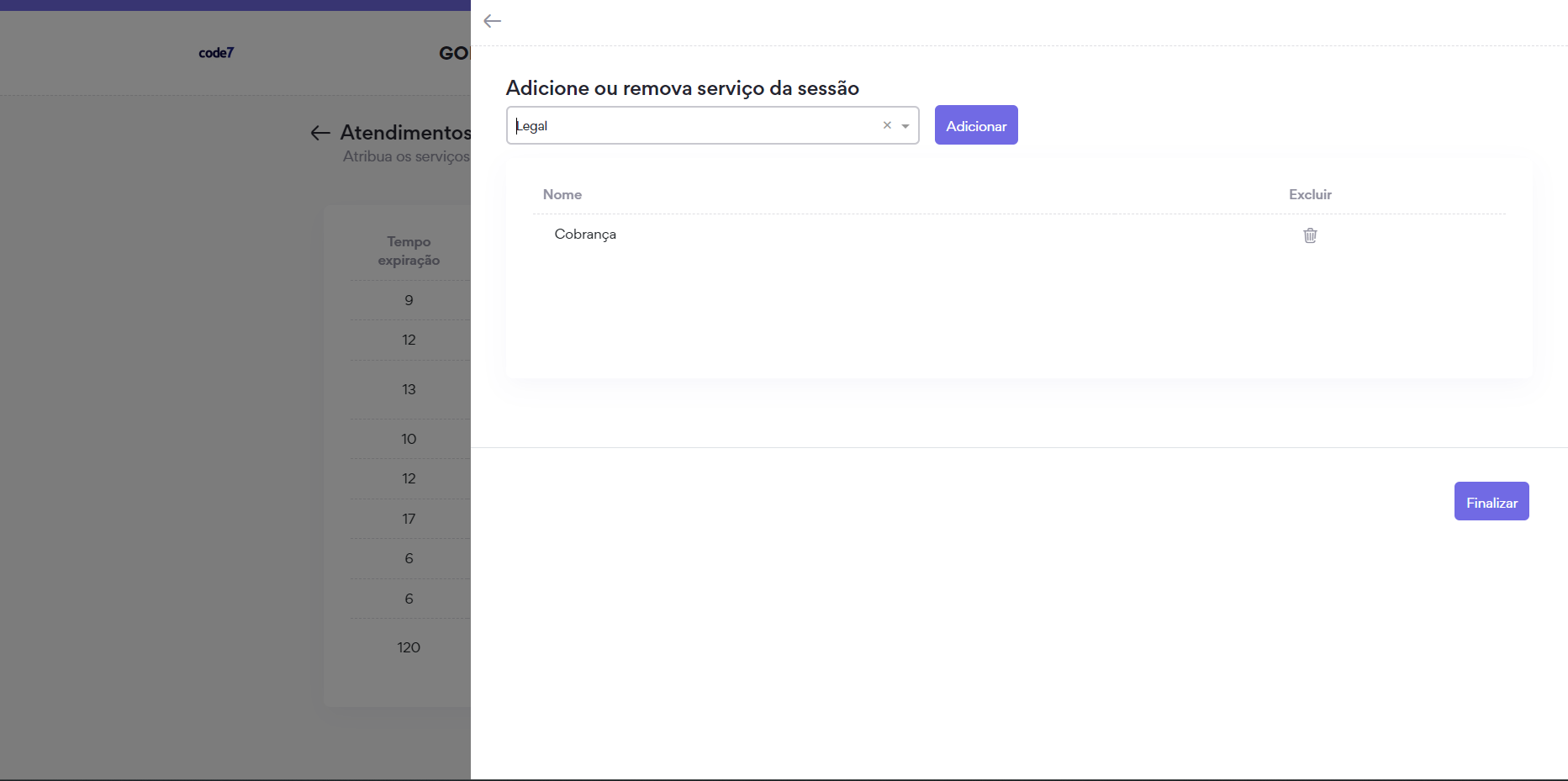Click the Nome column header
This screenshot has height=781, width=1568.
(562, 194)
